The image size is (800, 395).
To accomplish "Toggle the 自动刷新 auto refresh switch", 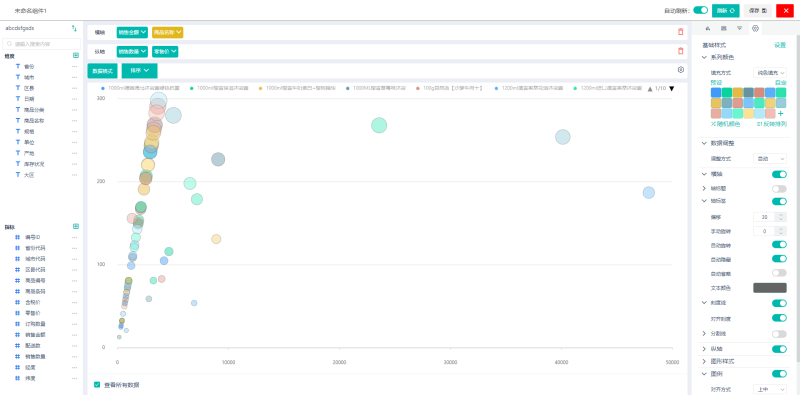I will [x=701, y=10].
